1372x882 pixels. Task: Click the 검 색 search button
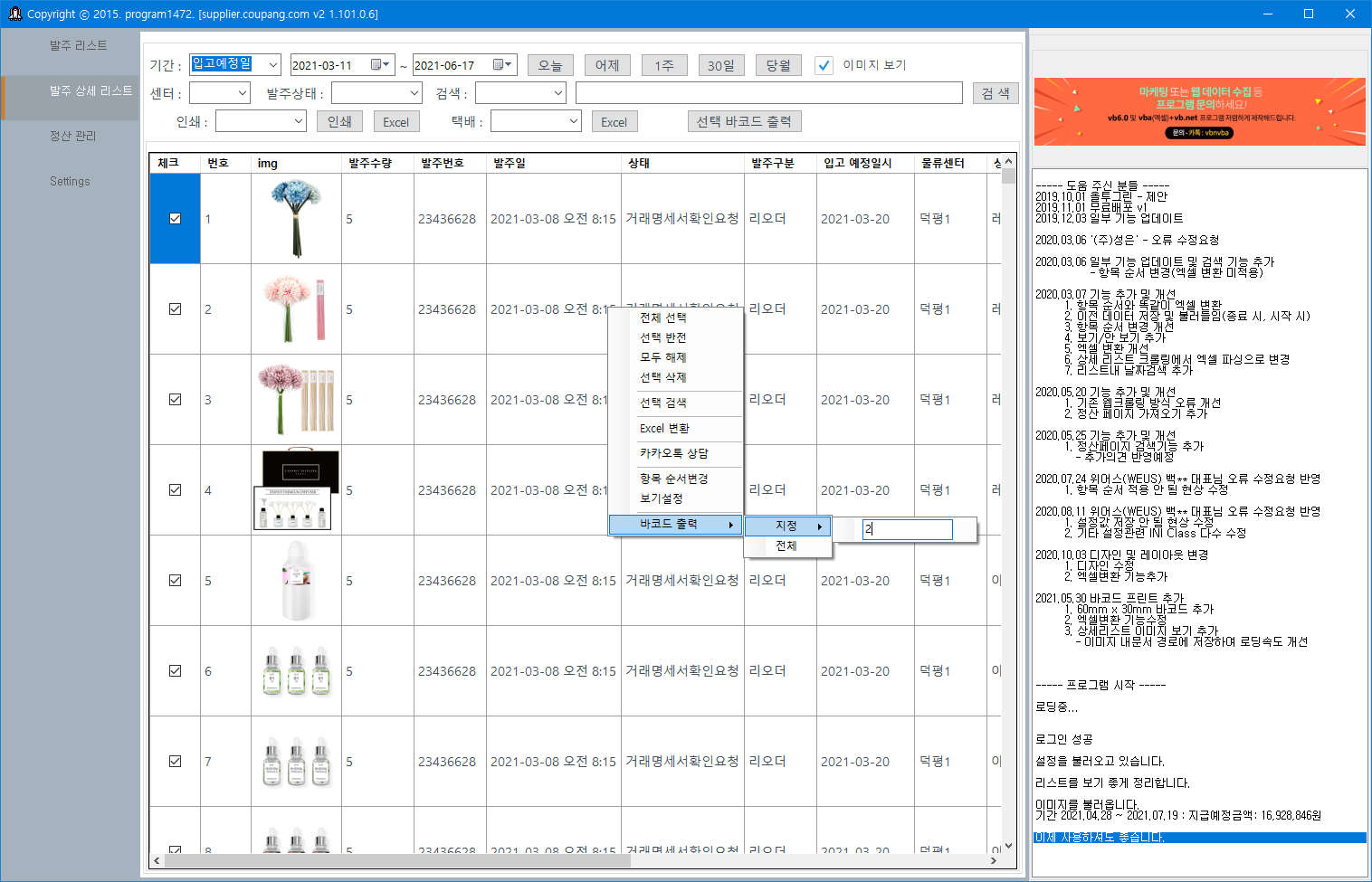pyautogui.click(x=995, y=91)
